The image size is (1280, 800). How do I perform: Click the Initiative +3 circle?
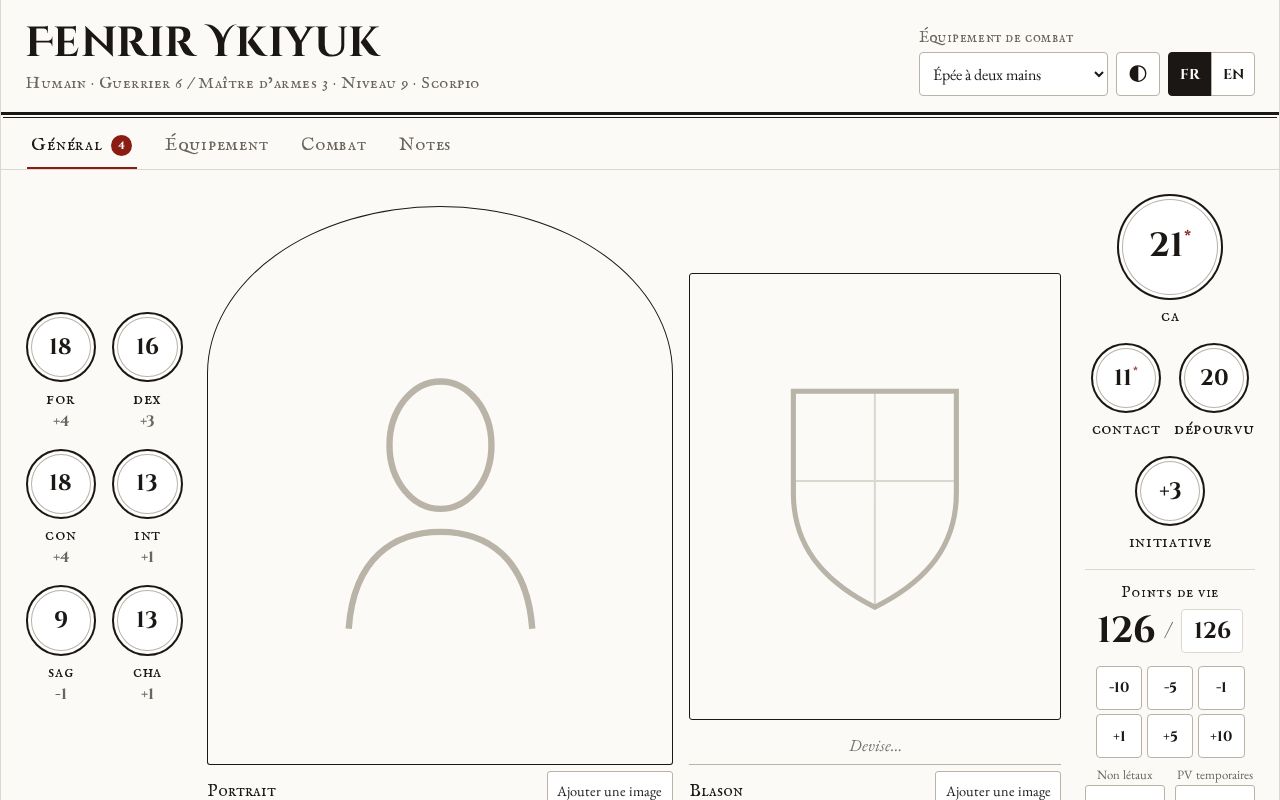click(1170, 491)
